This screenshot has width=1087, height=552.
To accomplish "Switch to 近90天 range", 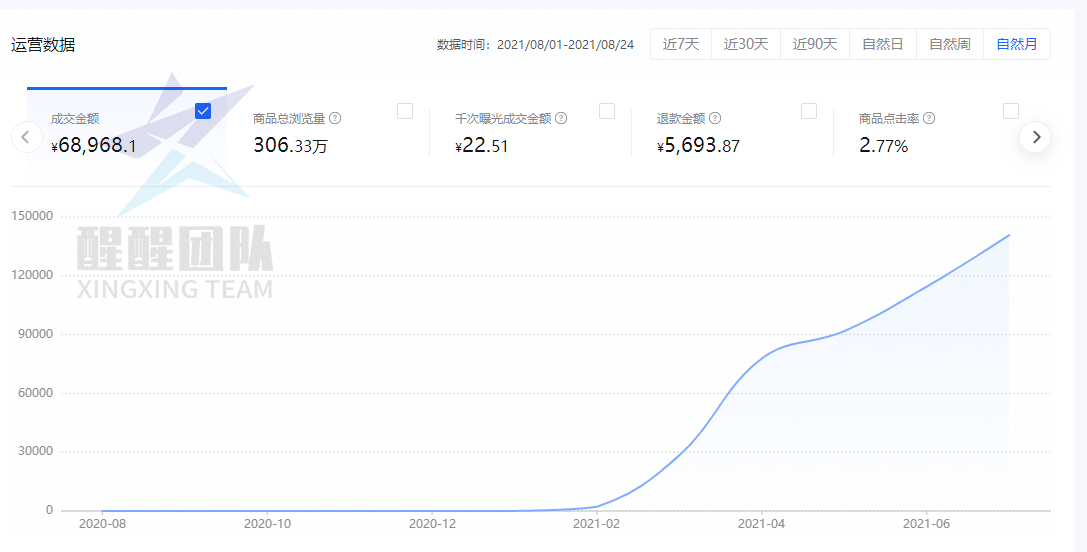I will tap(815, 44).
